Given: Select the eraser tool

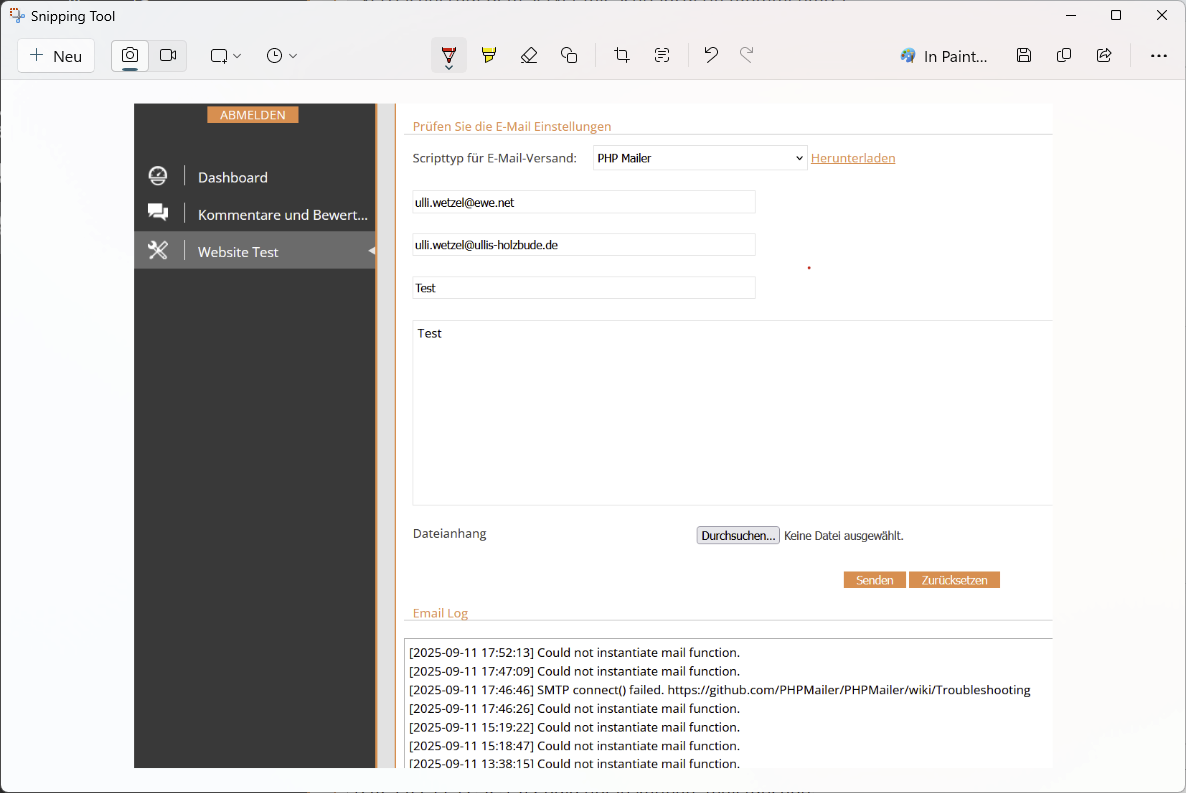Looking at the screenshot, I should 529,55.
